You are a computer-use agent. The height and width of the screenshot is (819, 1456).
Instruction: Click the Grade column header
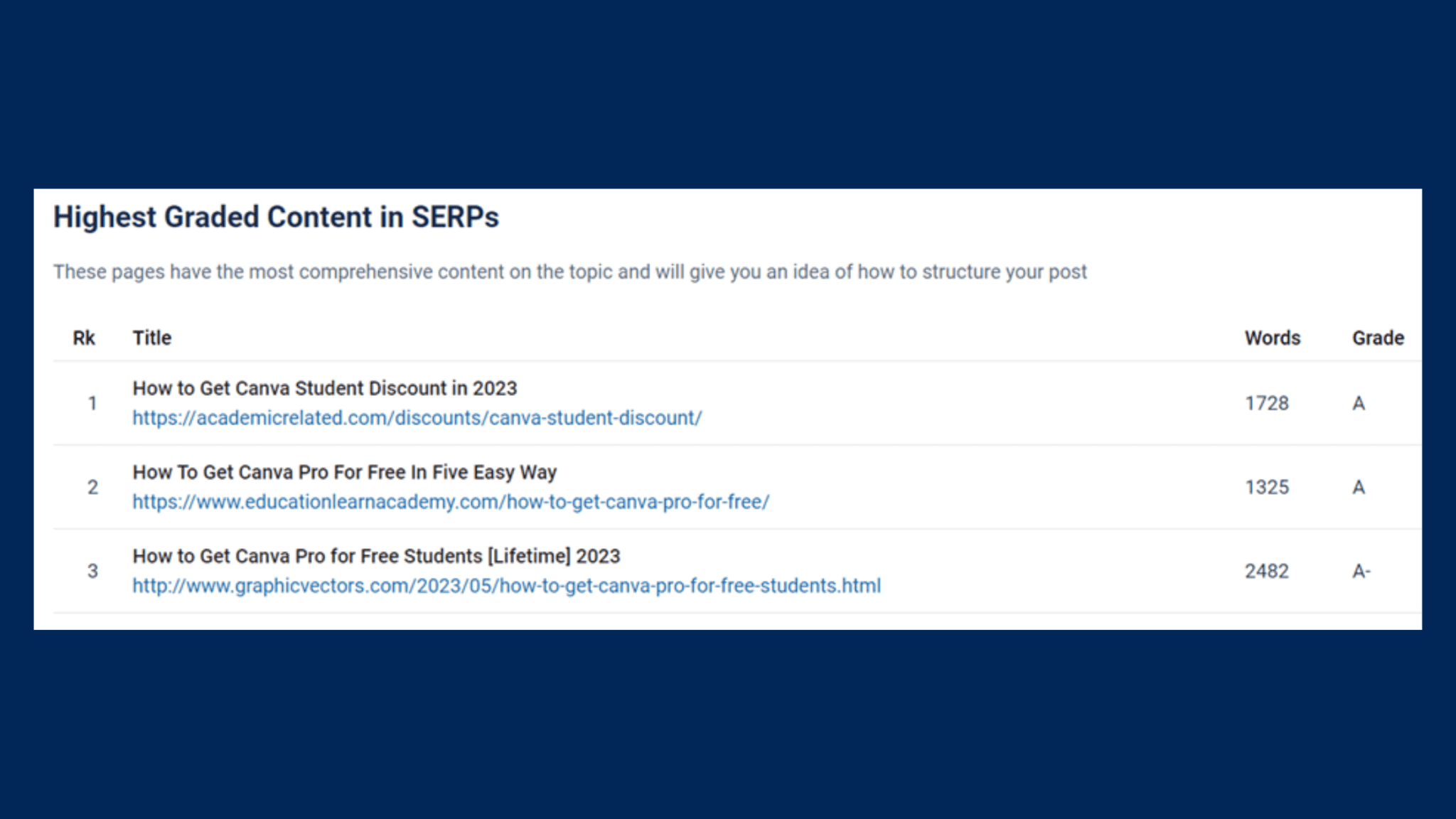(1378, 338)
